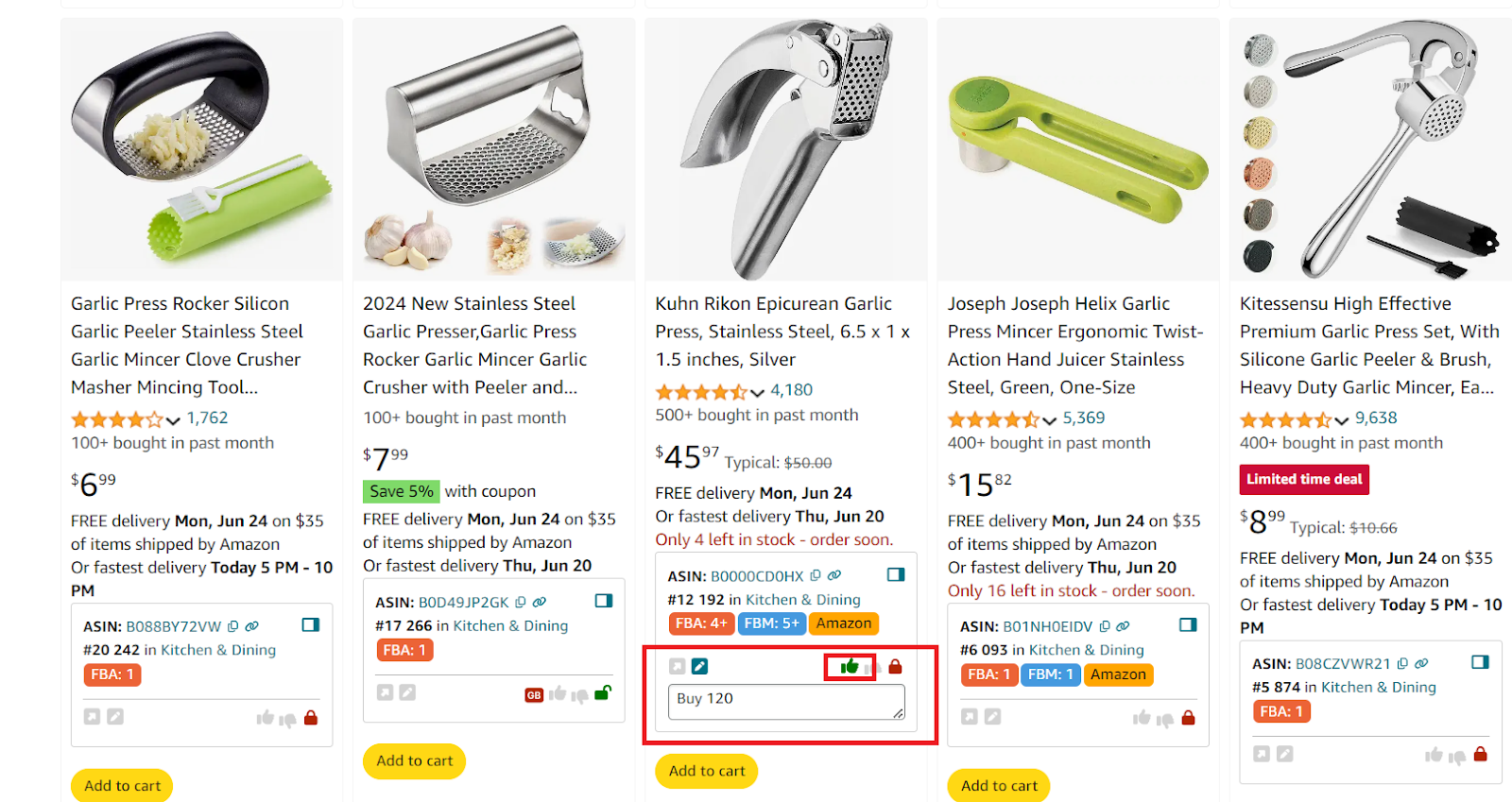Screen dimensions: 1512x802
Task: Toggle thumbs up rating on the Joseph Joseph panel
Action: pos(1142,718)
